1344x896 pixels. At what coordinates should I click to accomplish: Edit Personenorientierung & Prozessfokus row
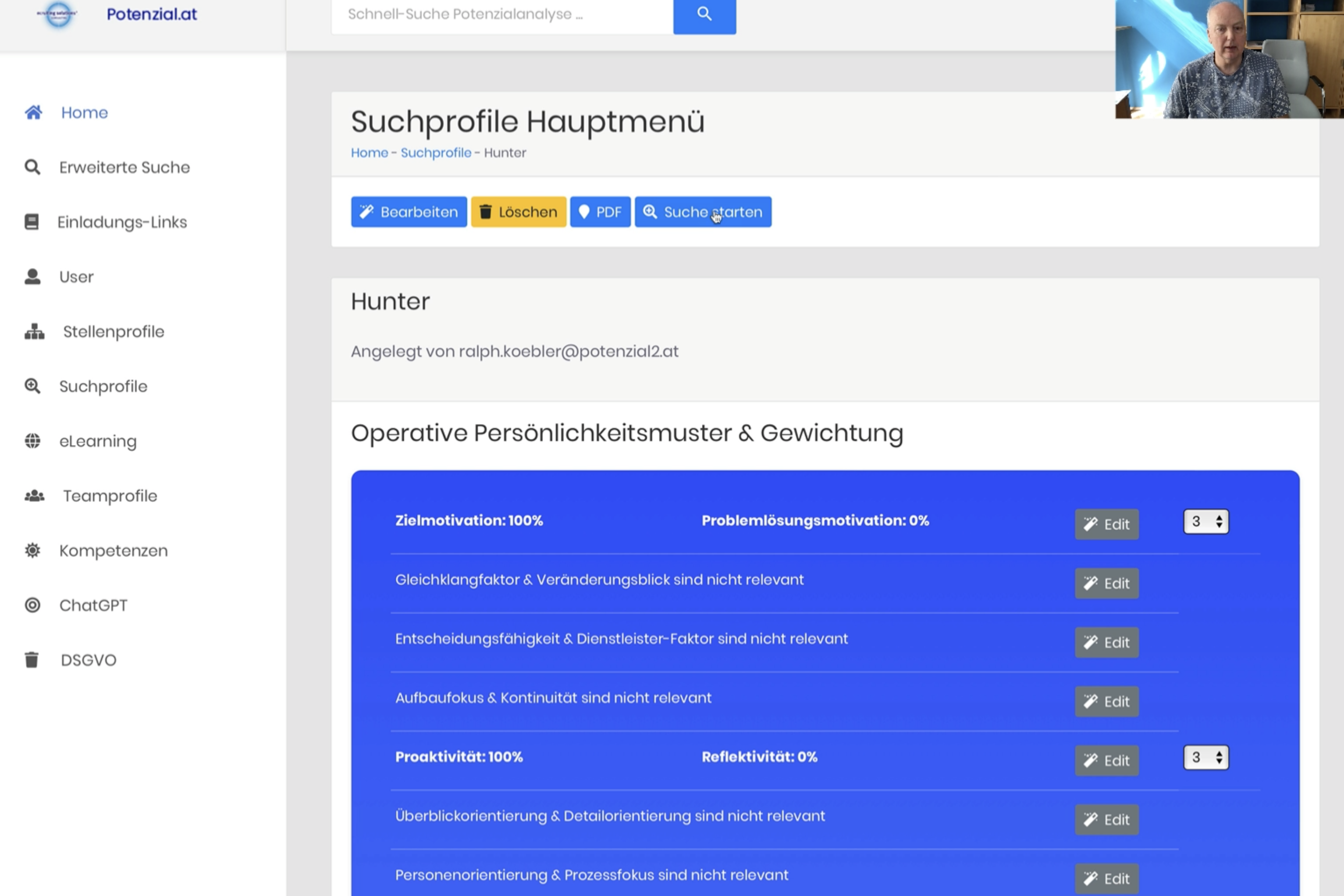tap(1107, 879)
